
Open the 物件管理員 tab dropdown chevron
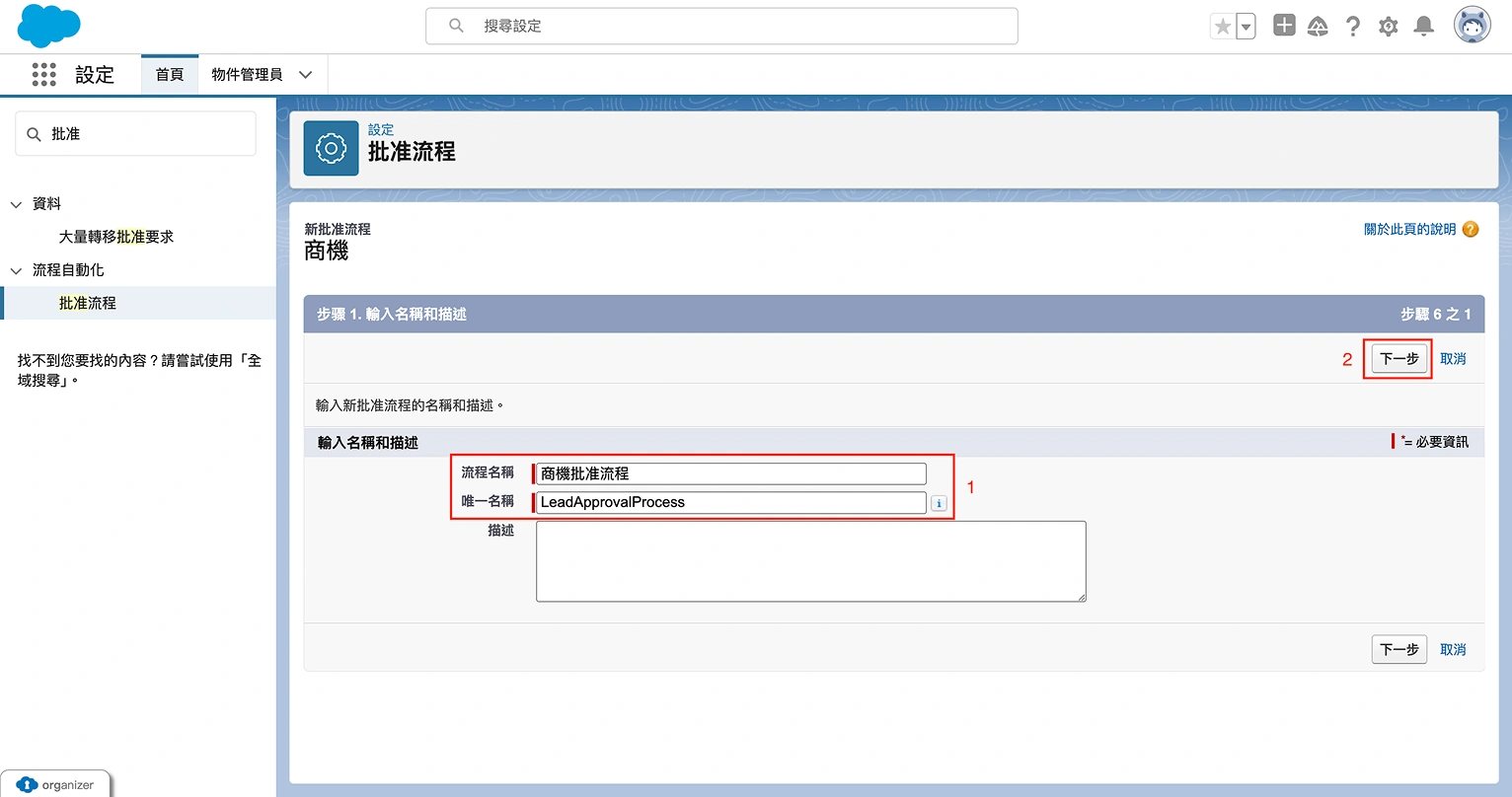[x=306, y=75]
